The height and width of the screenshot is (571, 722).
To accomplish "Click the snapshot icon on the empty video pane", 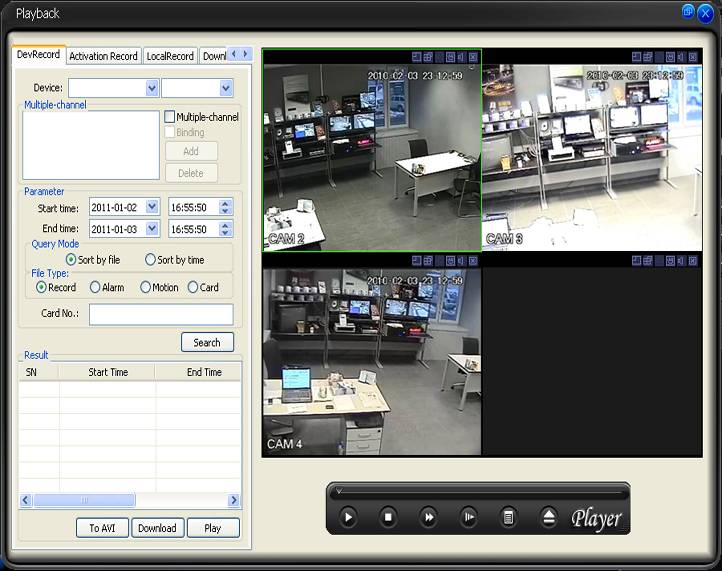I will tap(670, 261).
